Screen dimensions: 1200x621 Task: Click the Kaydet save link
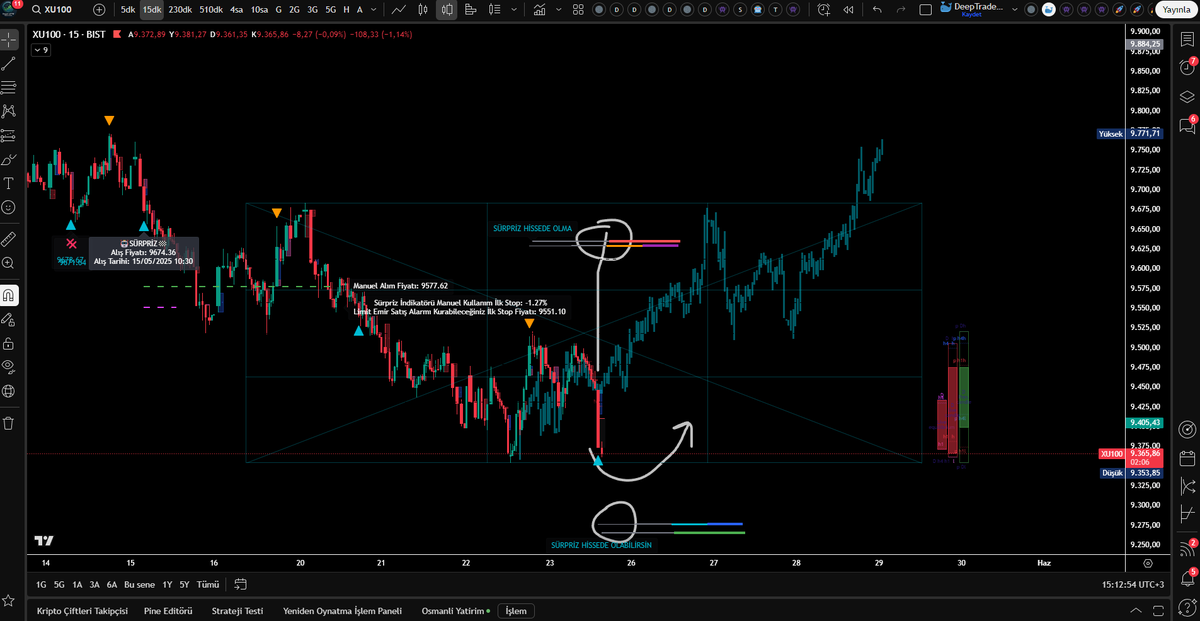click(x=972, y=15)
